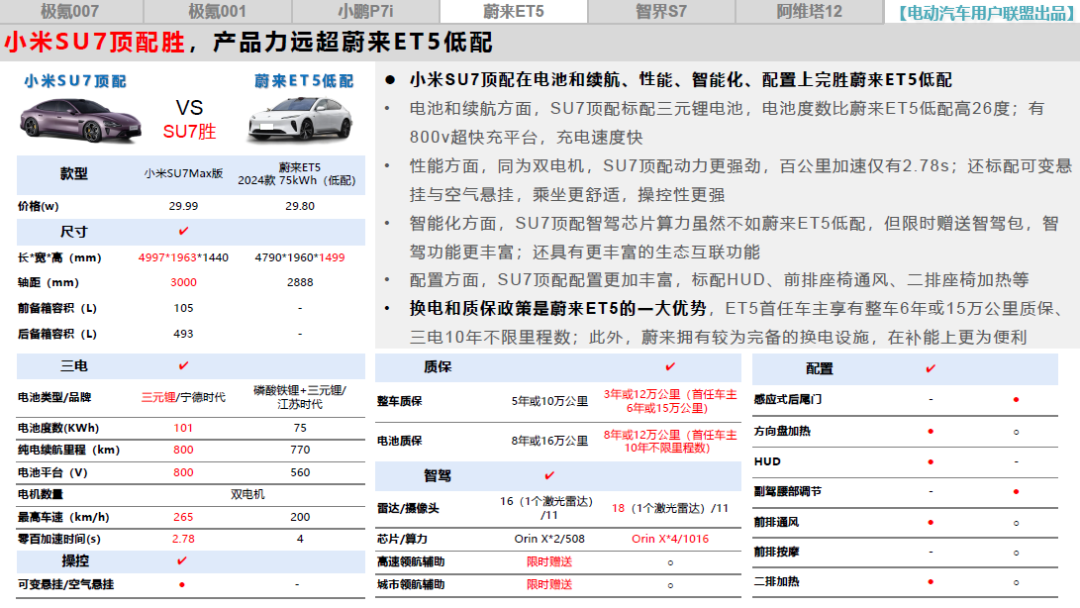Select the 2024款 75kWh（低配） model cell
This screenshot has width=1080, height=608.
pos(297,180)
